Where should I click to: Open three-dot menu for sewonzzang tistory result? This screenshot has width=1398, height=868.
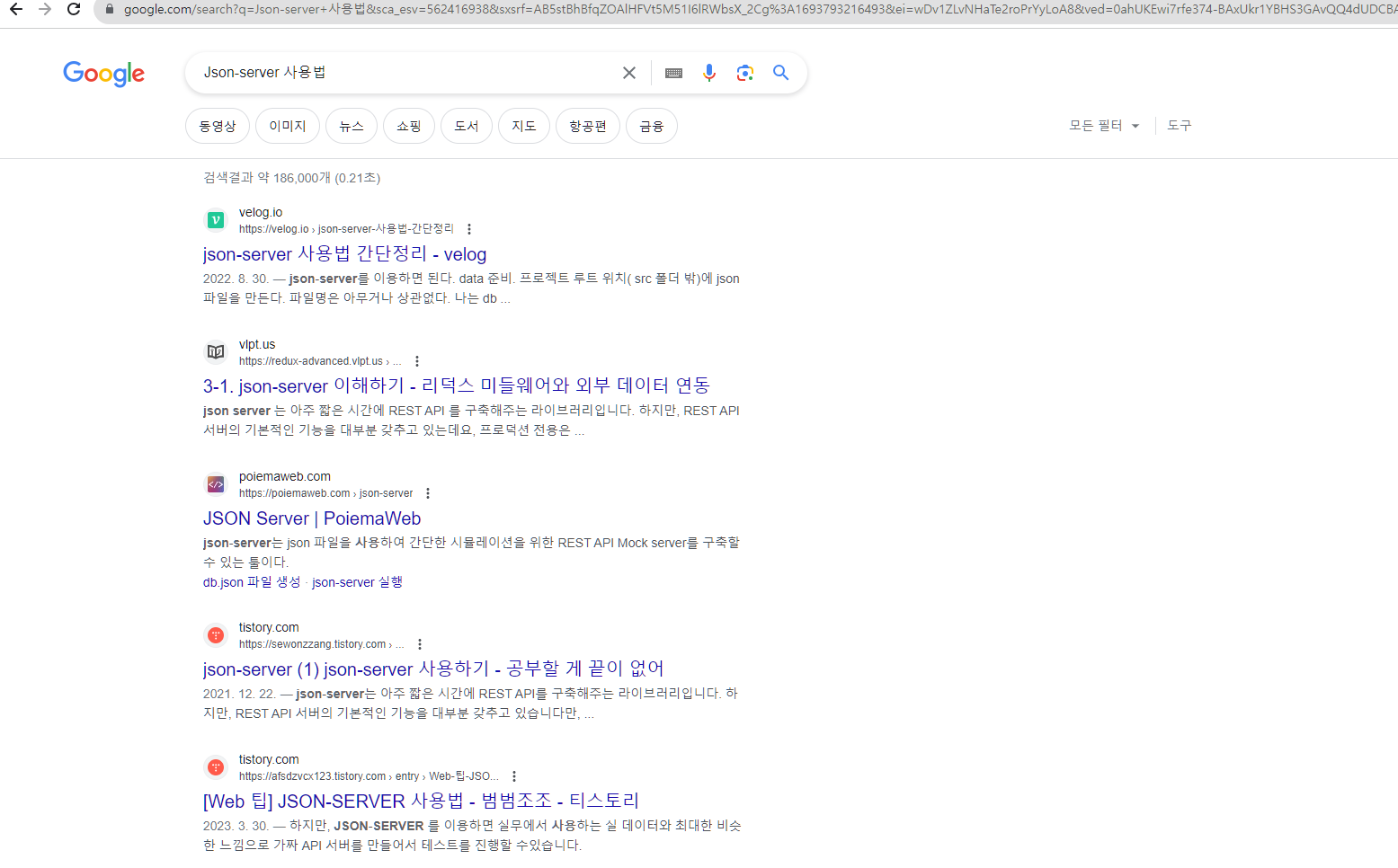[x=420, y=644]
